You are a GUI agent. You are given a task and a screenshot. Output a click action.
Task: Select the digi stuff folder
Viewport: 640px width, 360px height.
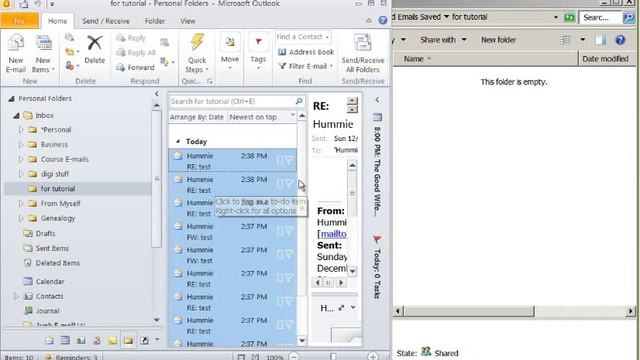click(54, 174)
